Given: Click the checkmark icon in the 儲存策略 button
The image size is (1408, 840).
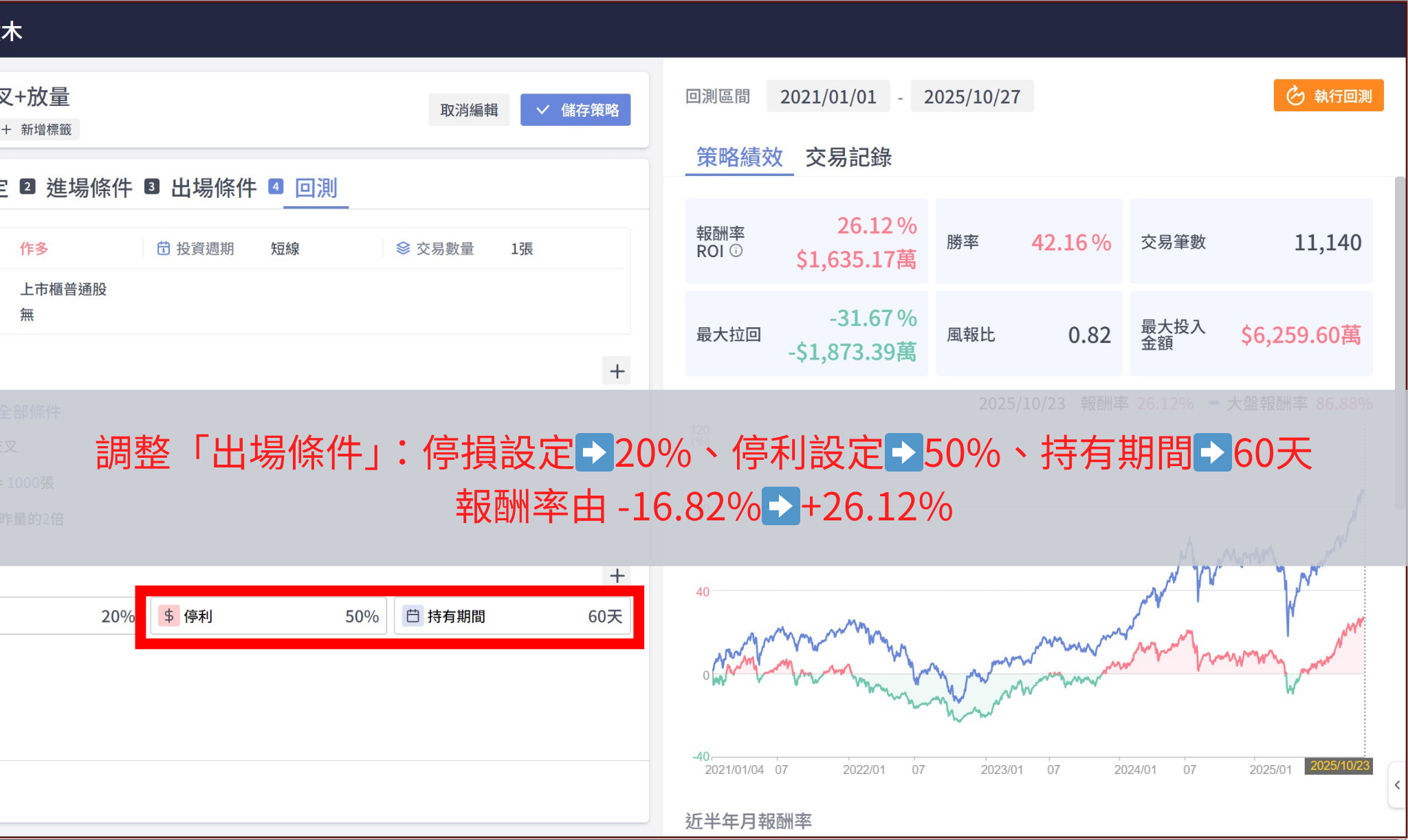Looking at the screenshot, I should point(543,109).
